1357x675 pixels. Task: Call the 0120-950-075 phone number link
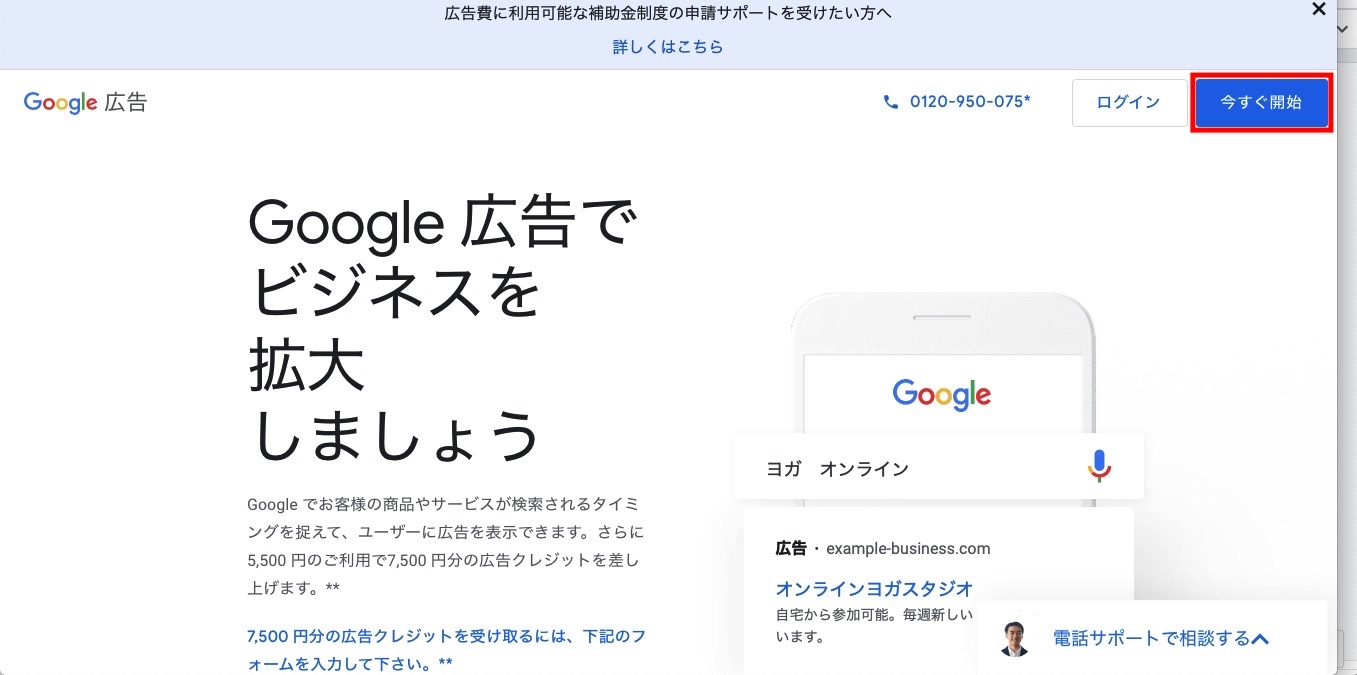(x=969, y=102)
